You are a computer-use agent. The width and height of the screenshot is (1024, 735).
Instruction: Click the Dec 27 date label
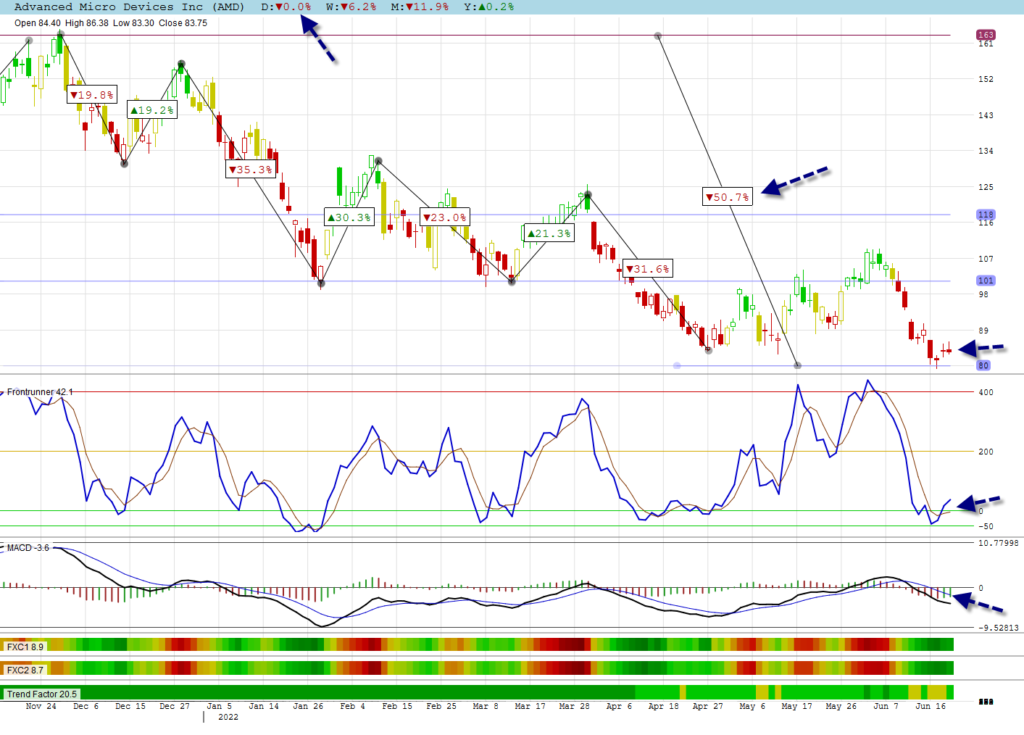pos(174,706)
